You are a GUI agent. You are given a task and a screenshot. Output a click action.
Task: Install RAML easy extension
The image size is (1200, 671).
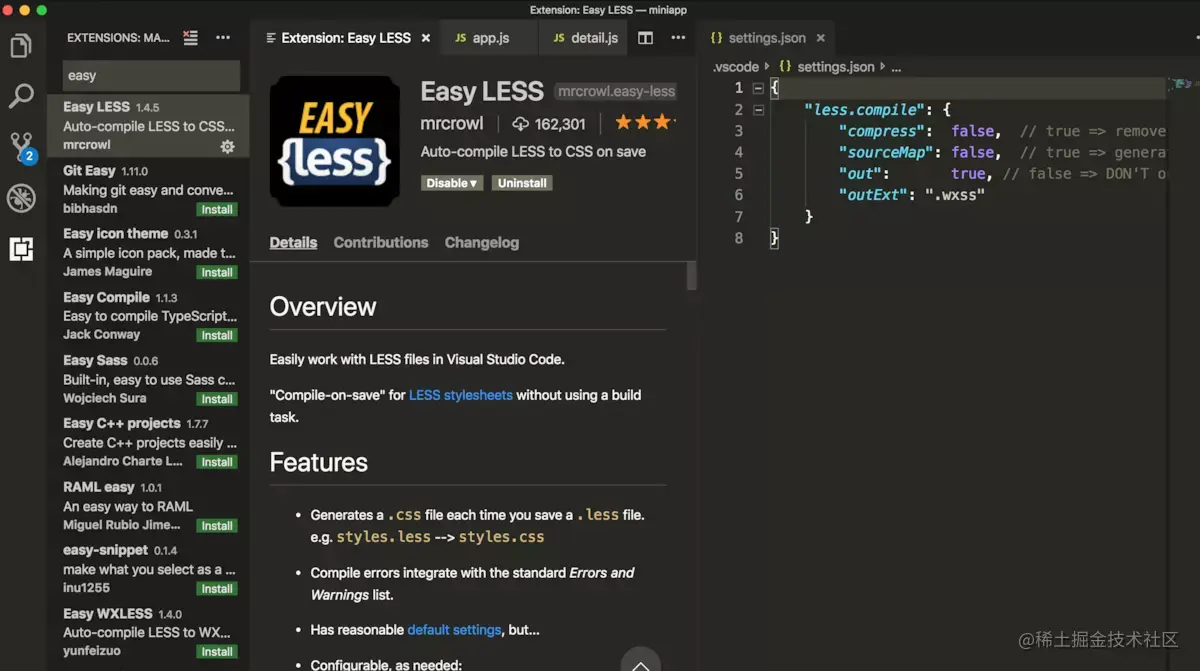pyautogui.click(x=217, y=526)
